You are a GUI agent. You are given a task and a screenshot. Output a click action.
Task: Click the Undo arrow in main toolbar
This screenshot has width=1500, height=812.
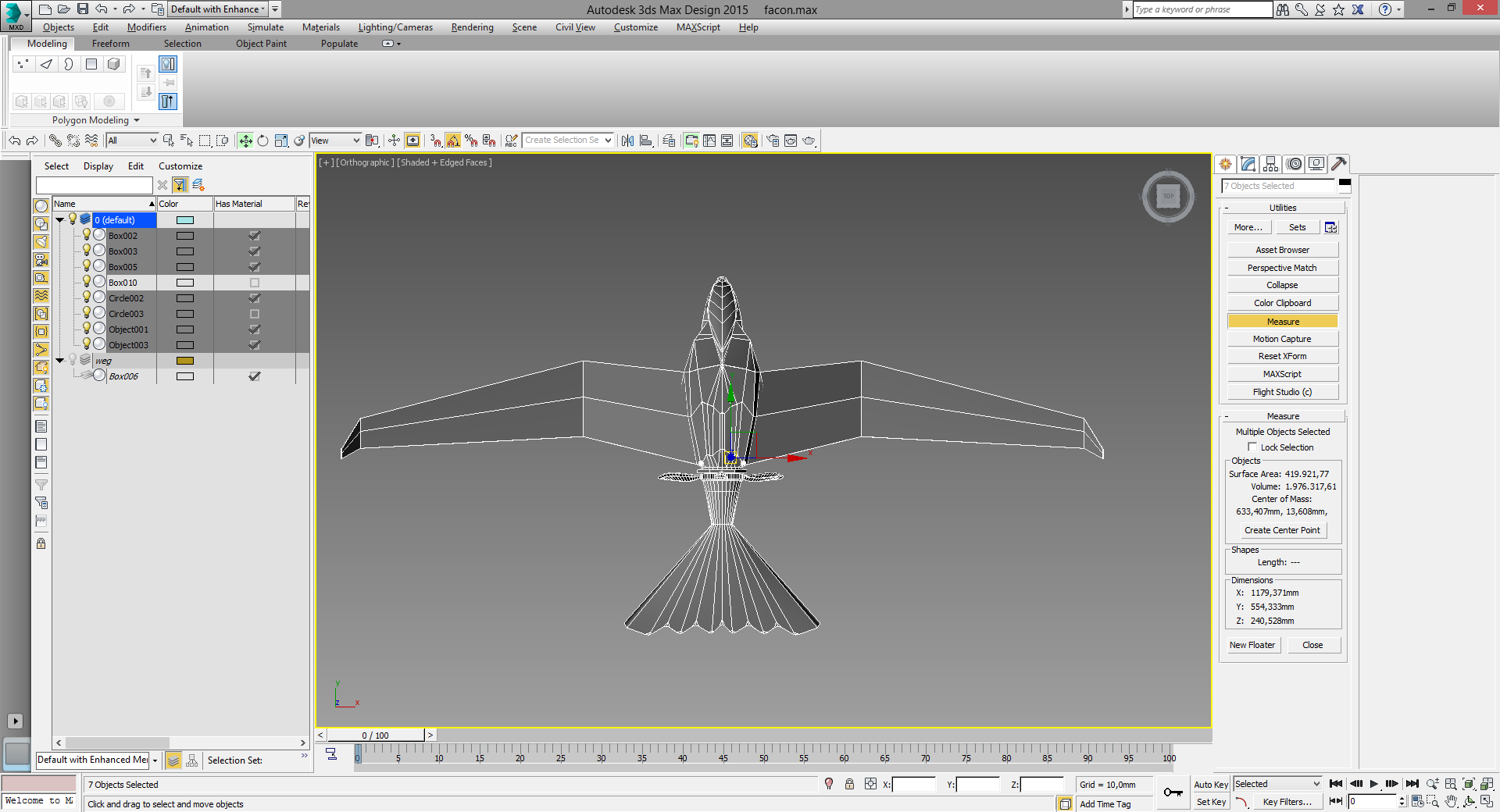tap(14, 141)
